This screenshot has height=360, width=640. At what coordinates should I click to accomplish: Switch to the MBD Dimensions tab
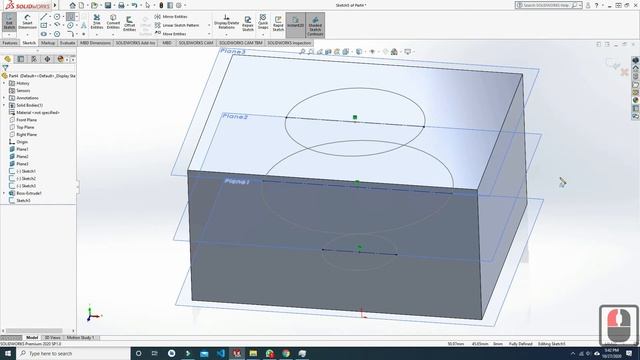tap(95, 43)
